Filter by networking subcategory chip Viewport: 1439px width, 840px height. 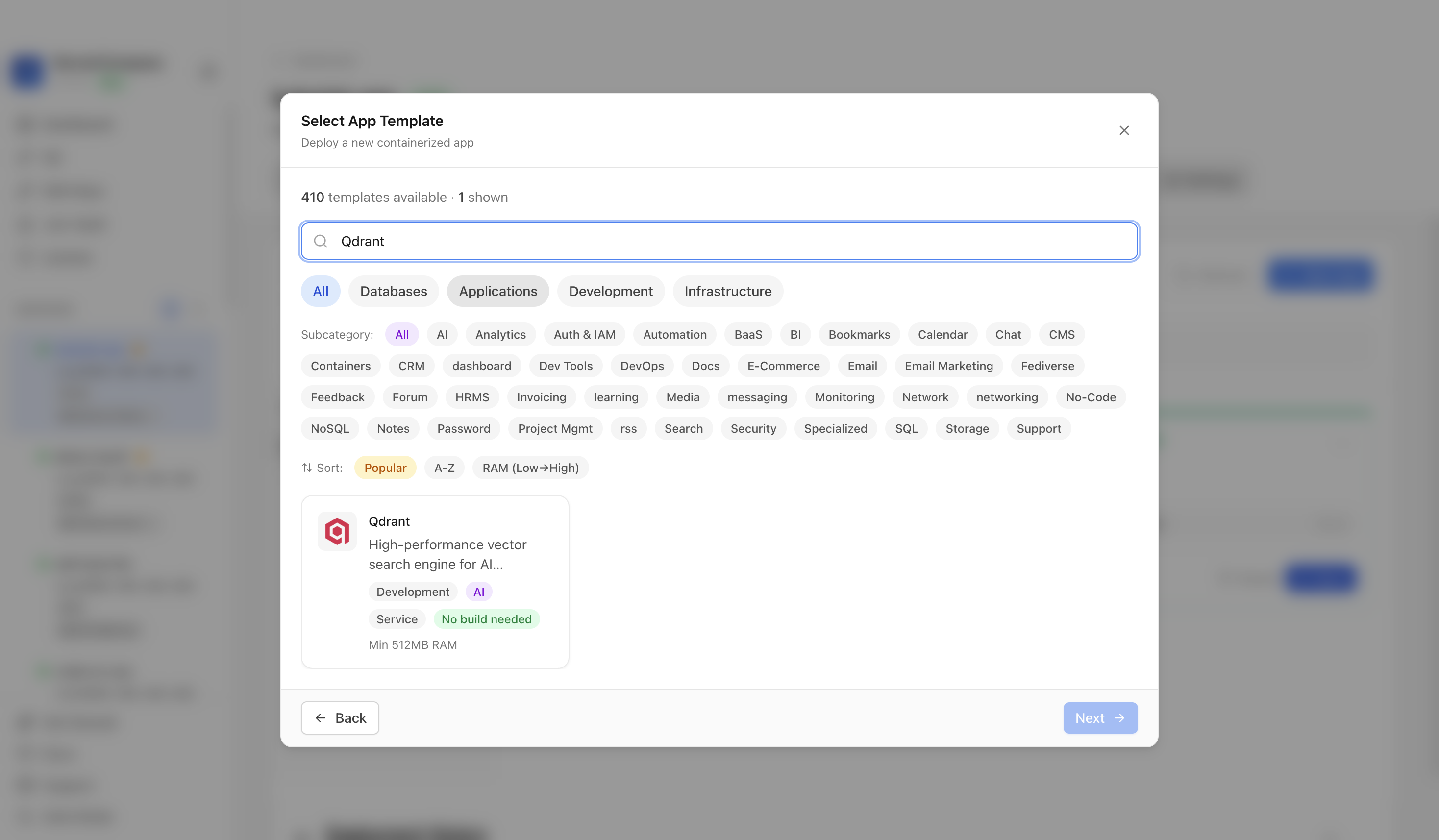pos(1007,397)
